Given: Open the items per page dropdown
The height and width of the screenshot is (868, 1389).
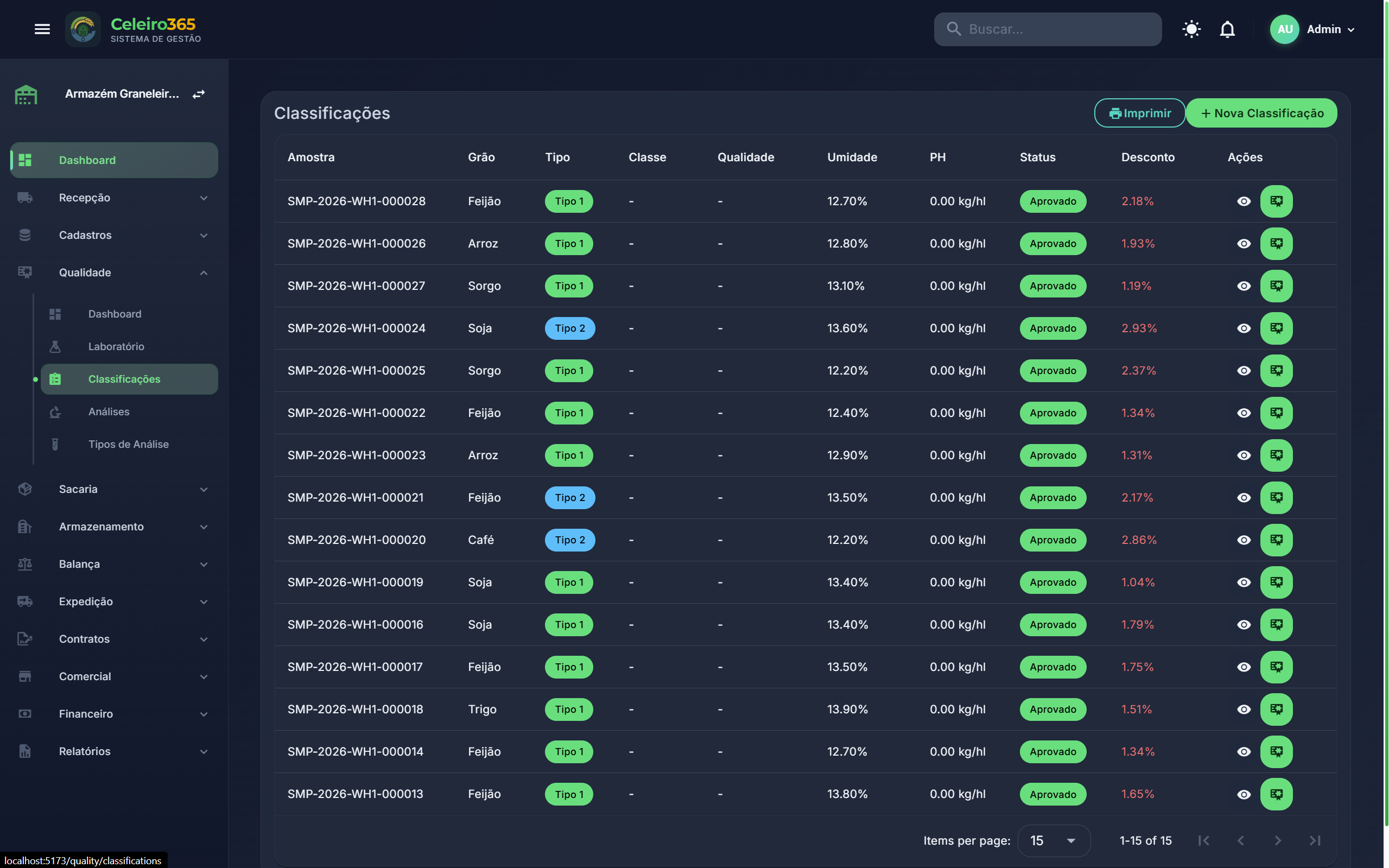Looking at the screenshot, I should tap(1053, 840).
